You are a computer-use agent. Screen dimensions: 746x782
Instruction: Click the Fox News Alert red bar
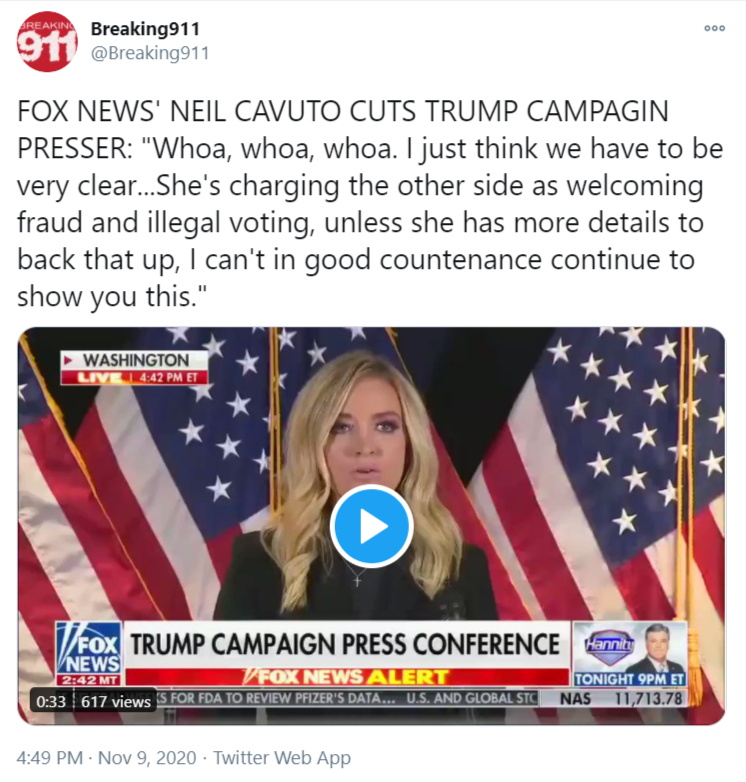point(347,677)
